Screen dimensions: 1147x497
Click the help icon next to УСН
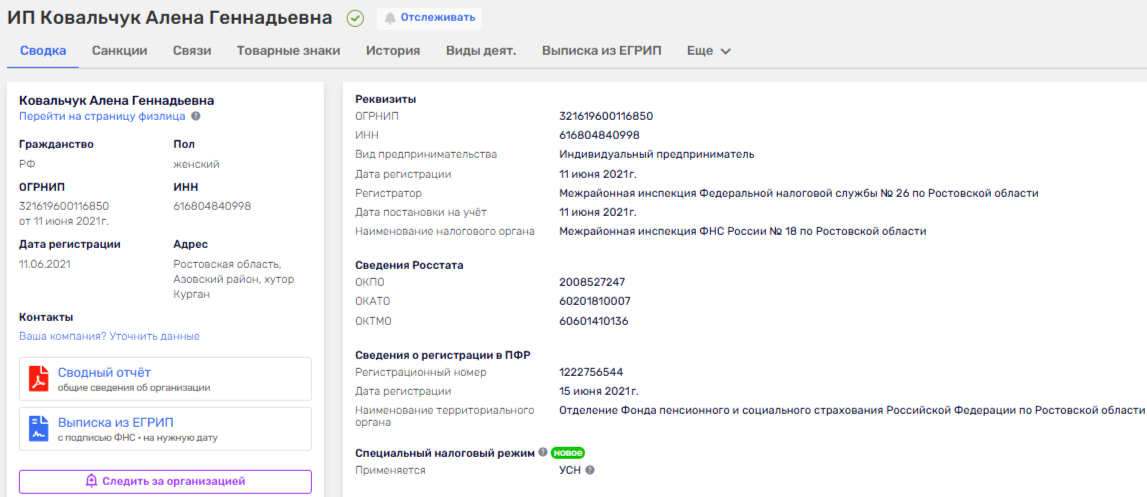click(x=590, y=470)
